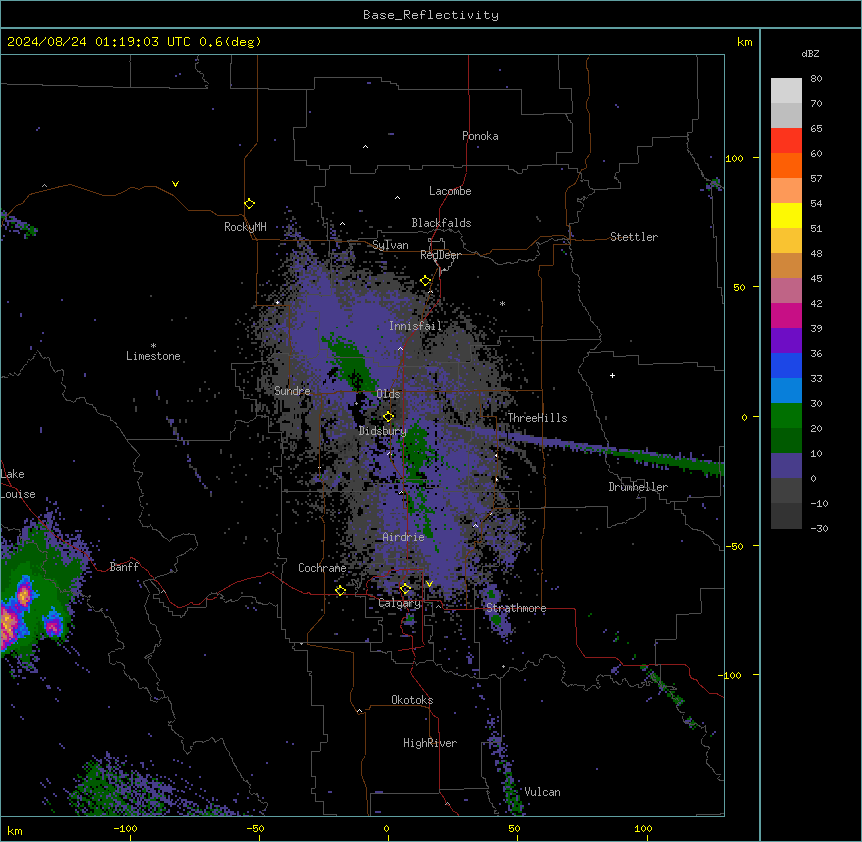The height and width of the screenshot is (842, 862).
Task: Click the Vulcan label
Action: (543, 792)
